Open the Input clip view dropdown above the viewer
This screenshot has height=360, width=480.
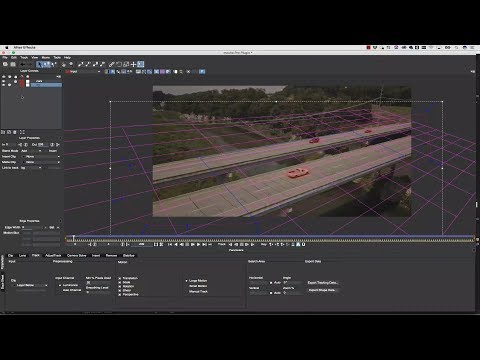coord(83,71)
